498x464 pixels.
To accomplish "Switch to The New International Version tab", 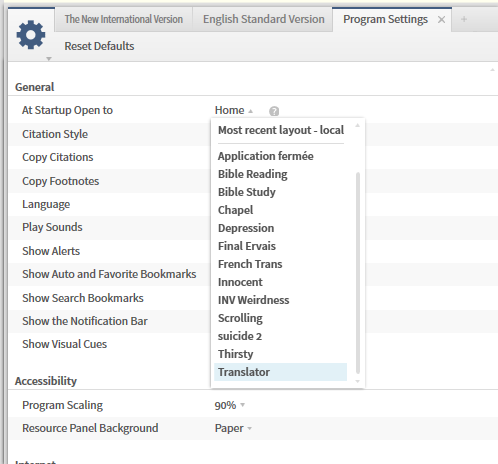I will click(x=124, y=19).
